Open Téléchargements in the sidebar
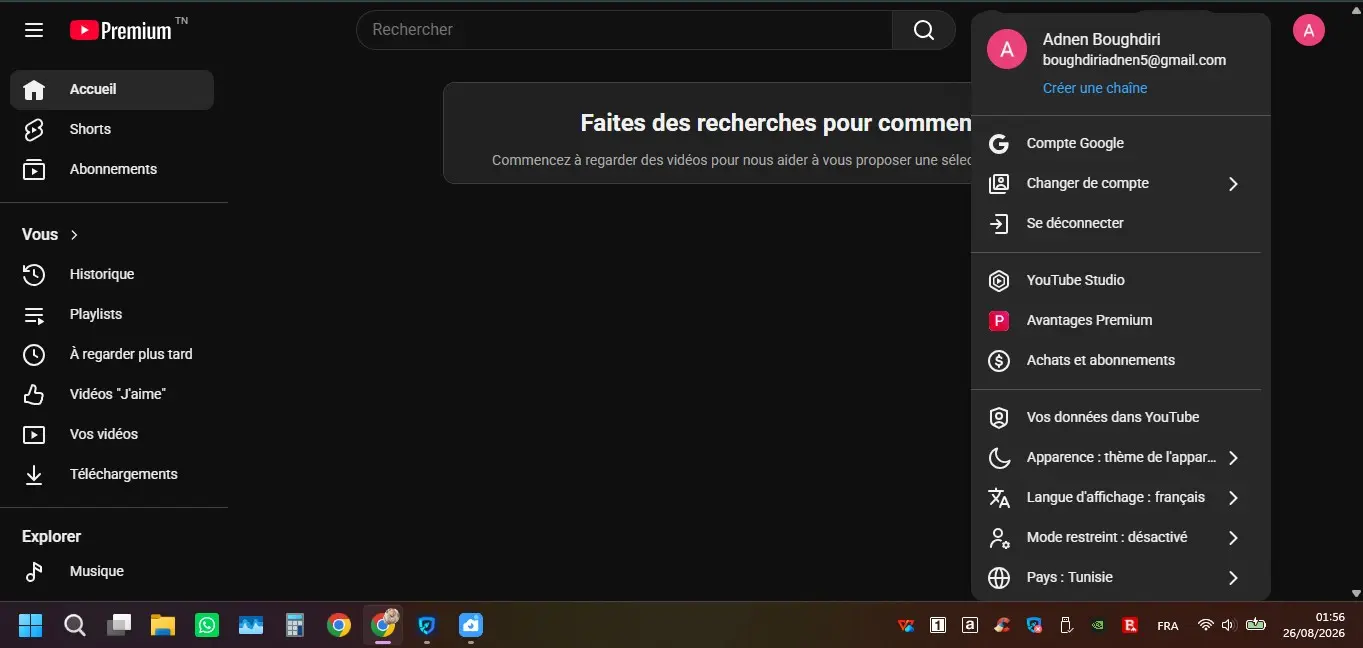The height and width of the screenshot is (648, 1363). click(x=112, y=474)
